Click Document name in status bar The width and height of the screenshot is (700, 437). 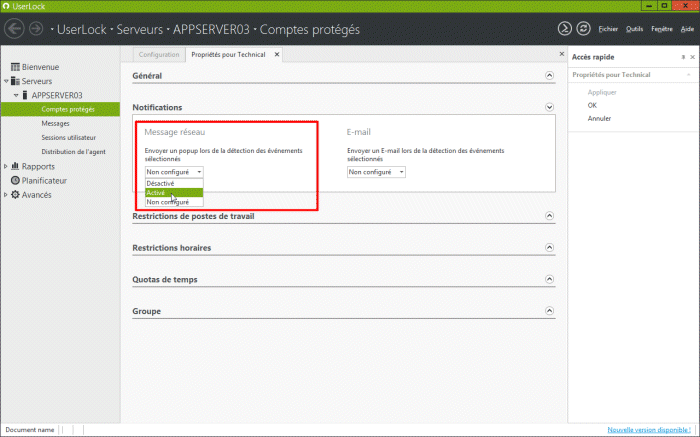pos(30,430)
